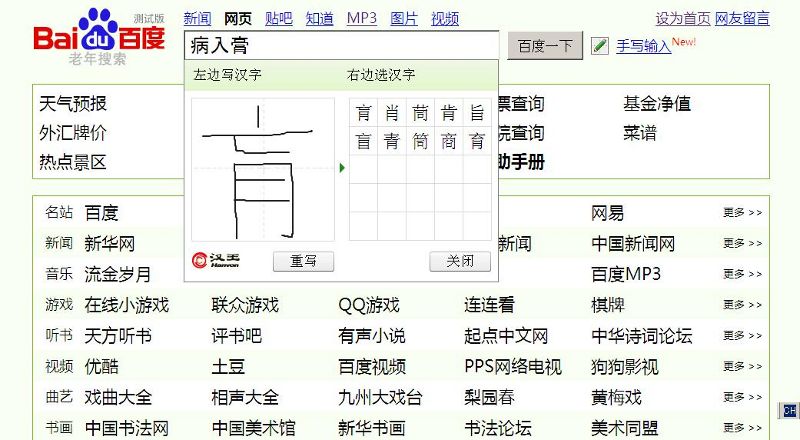Screen dimensions: 800x440
Task: Open 评书吧 link
Action: pos(237,335)
